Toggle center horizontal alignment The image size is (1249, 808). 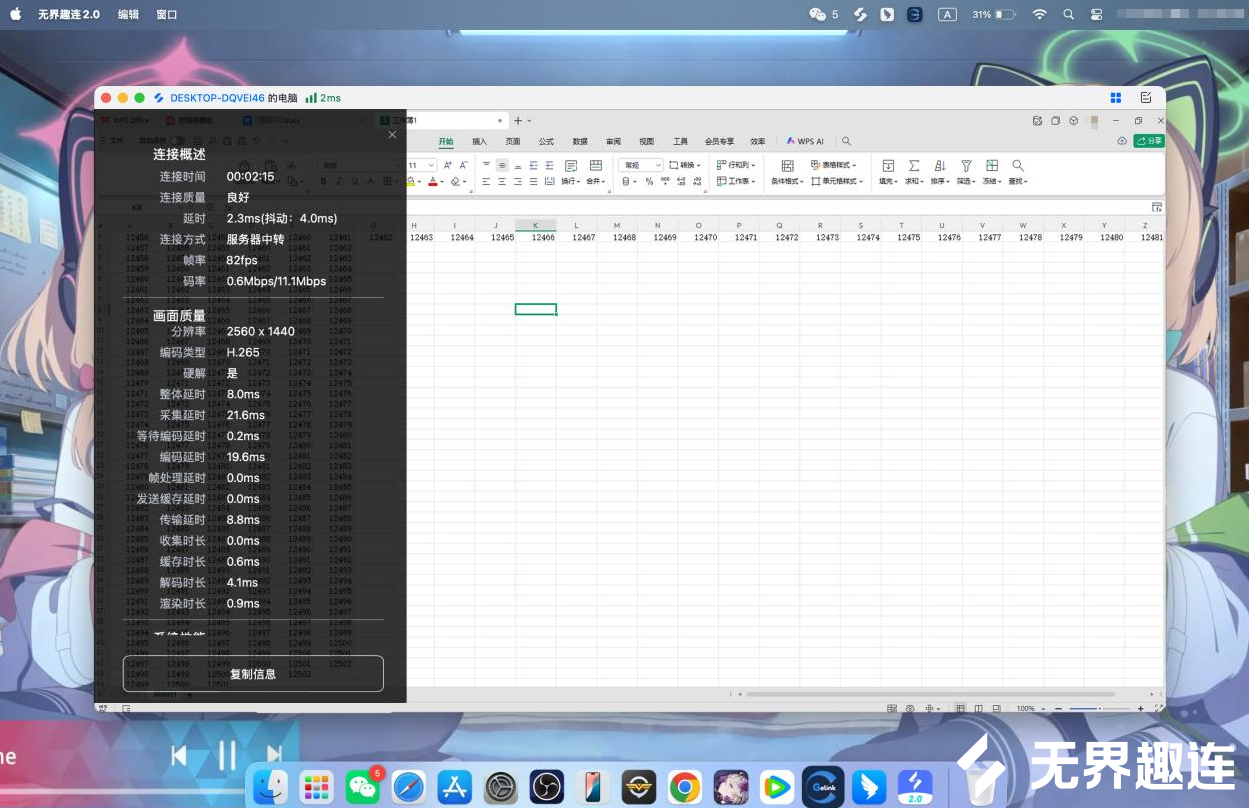coord(502,182)
